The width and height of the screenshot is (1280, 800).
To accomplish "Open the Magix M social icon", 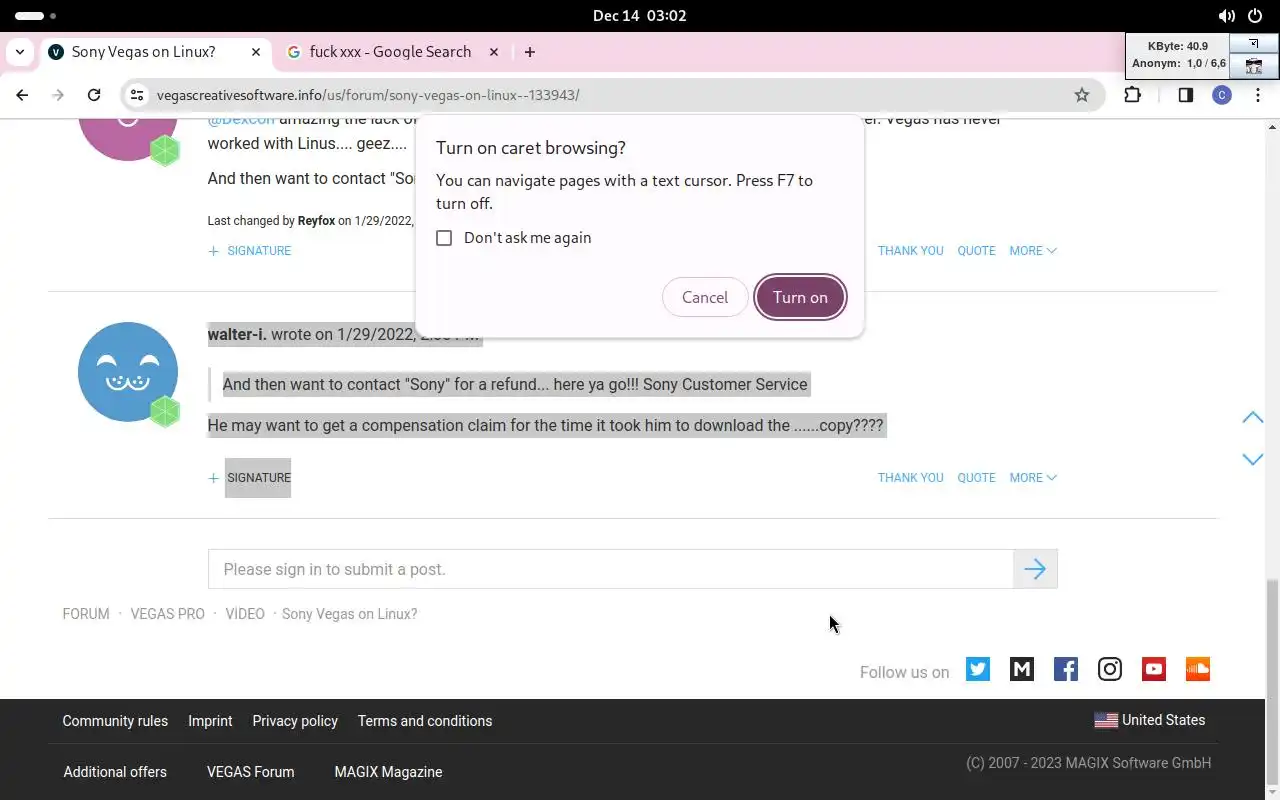I will 1022,669.
